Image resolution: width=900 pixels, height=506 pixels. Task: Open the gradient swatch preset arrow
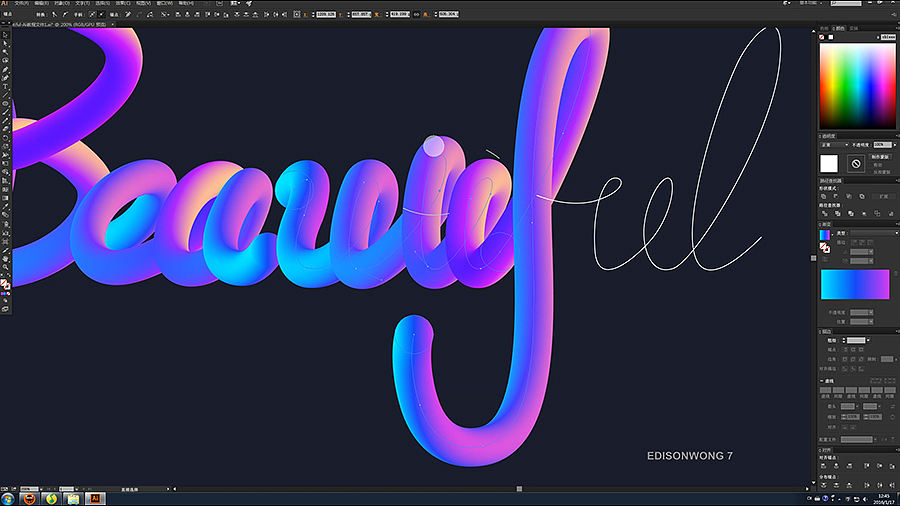click(x=832, y=235)
